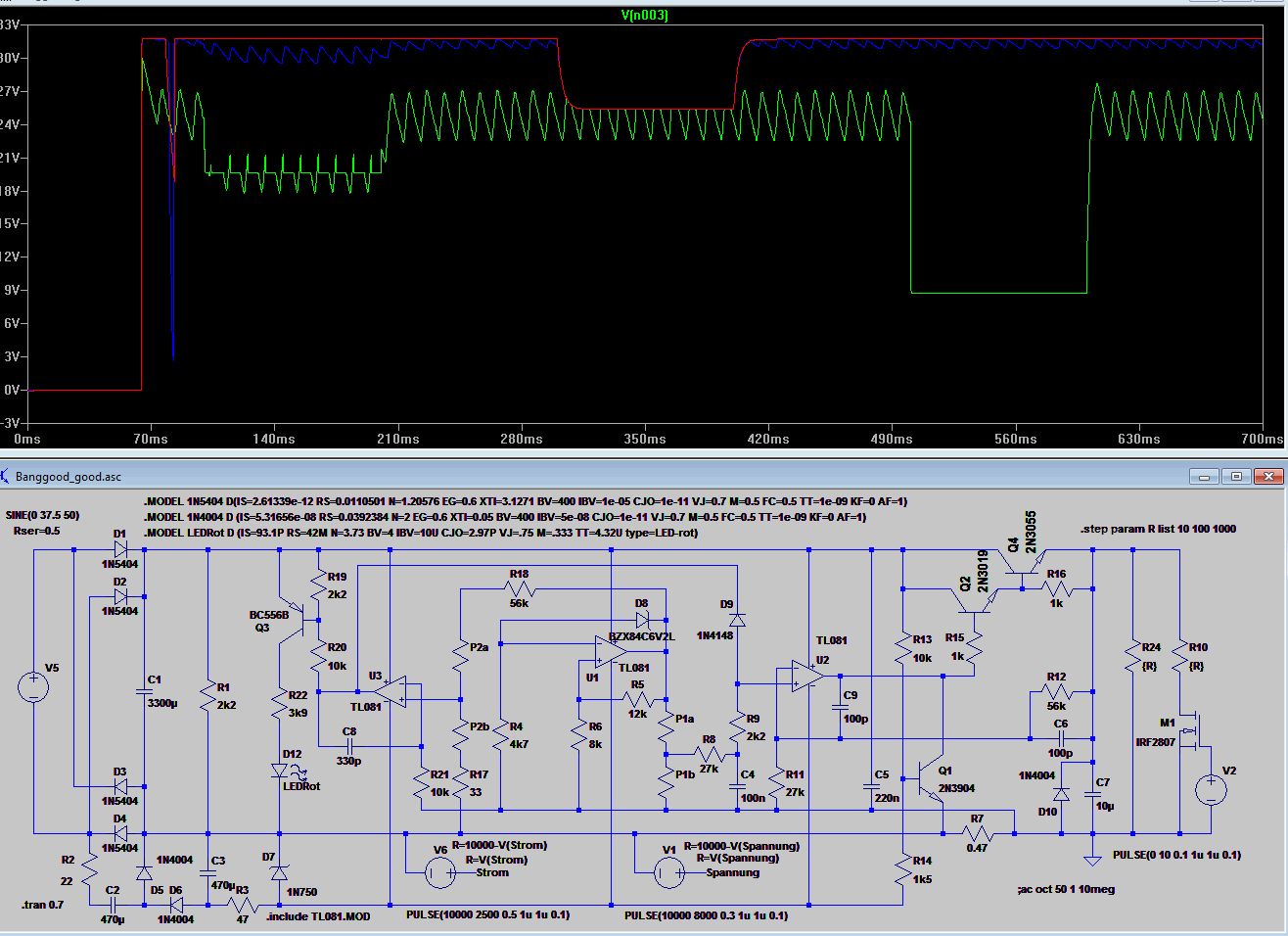Click the V(n003) trace label
The width and height of the screenshot is (1288, 936).
644,16
